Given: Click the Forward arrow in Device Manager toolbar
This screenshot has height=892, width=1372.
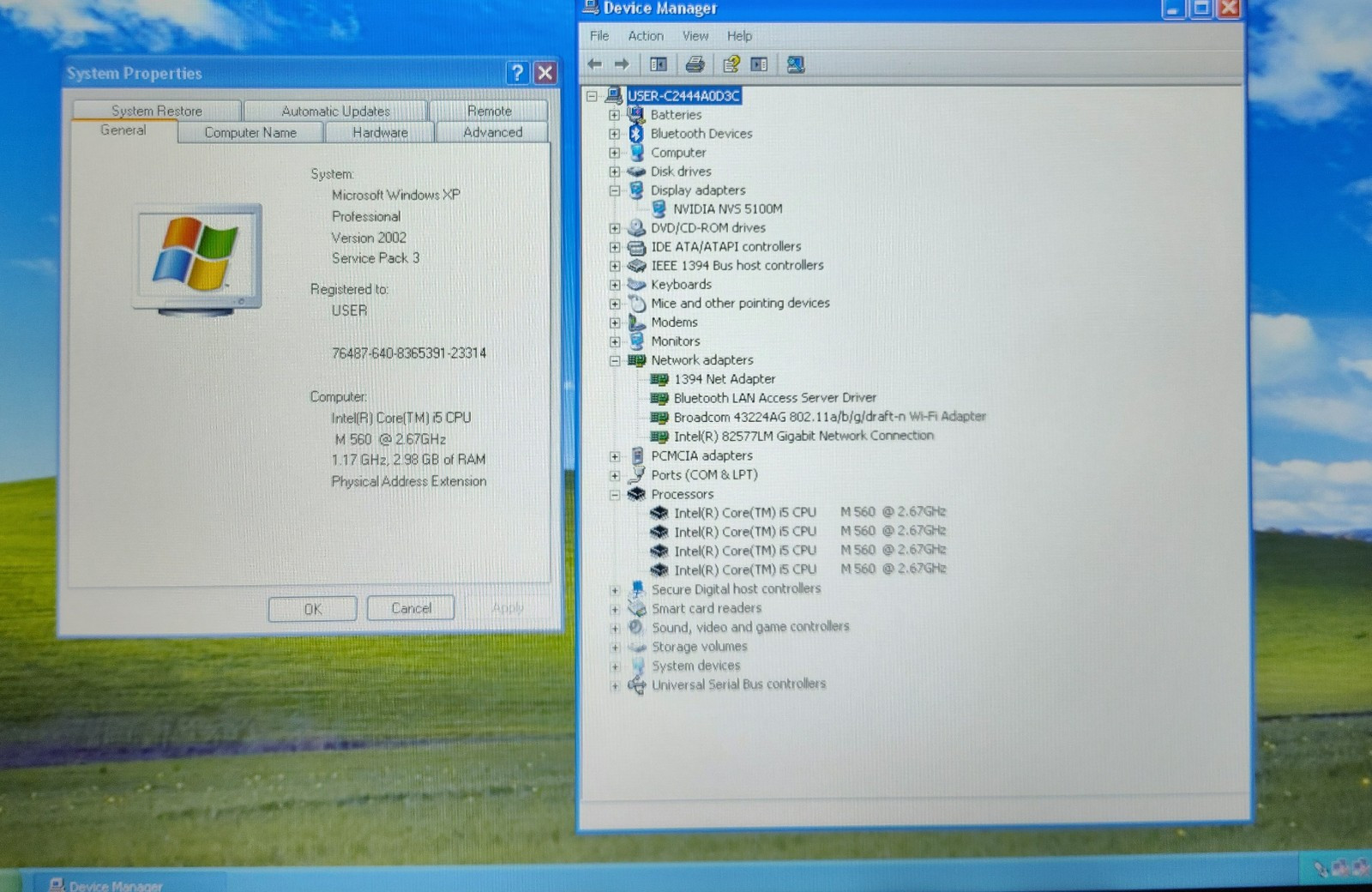Looking at the screenshot, I should [x=622, y=64].
